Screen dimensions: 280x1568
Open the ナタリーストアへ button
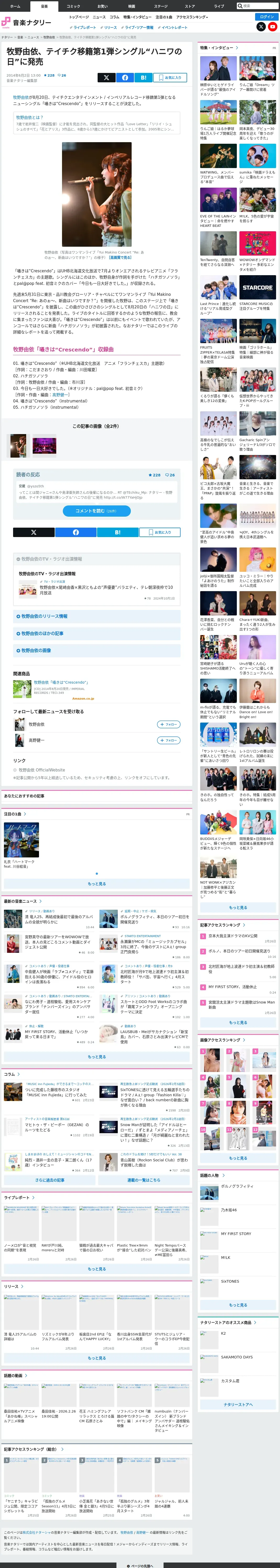238,1404
